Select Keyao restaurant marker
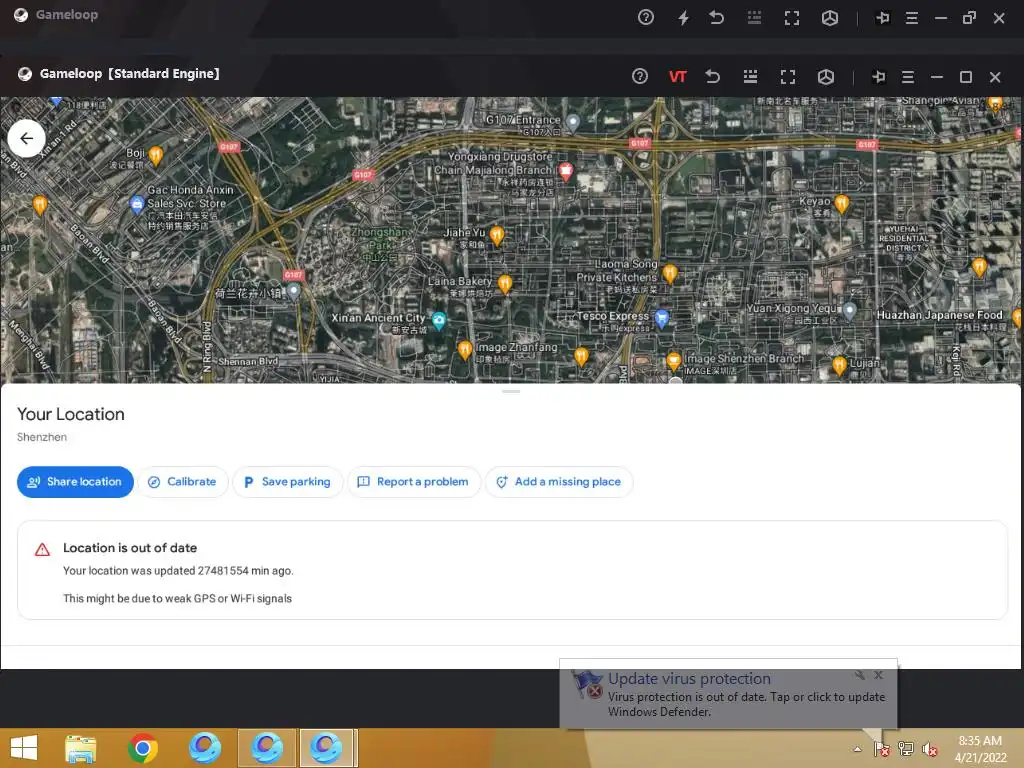Screen dimensions: 1024x768 (x=842, y=204)
